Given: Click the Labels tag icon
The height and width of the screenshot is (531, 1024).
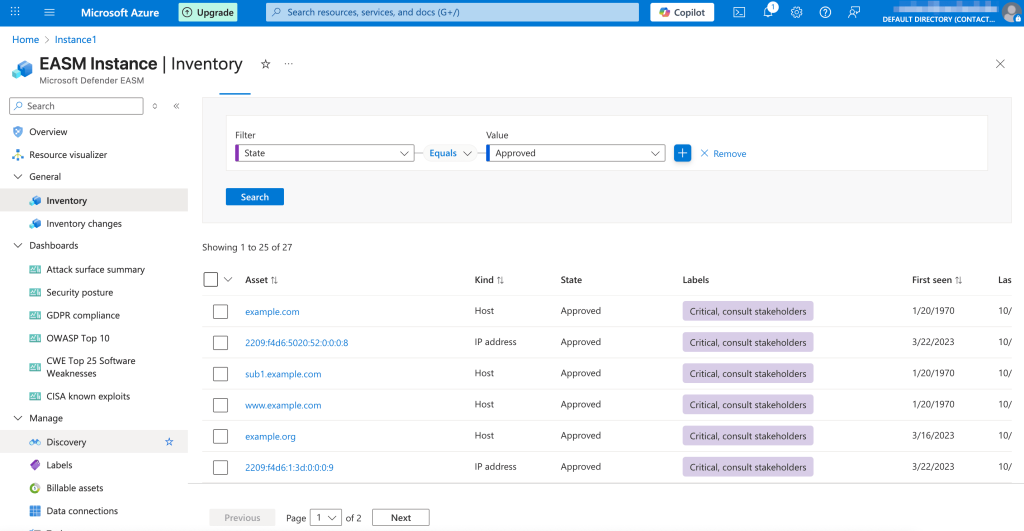Looking at the screenshot, I should pyautogui.click(x=35, y=465).
